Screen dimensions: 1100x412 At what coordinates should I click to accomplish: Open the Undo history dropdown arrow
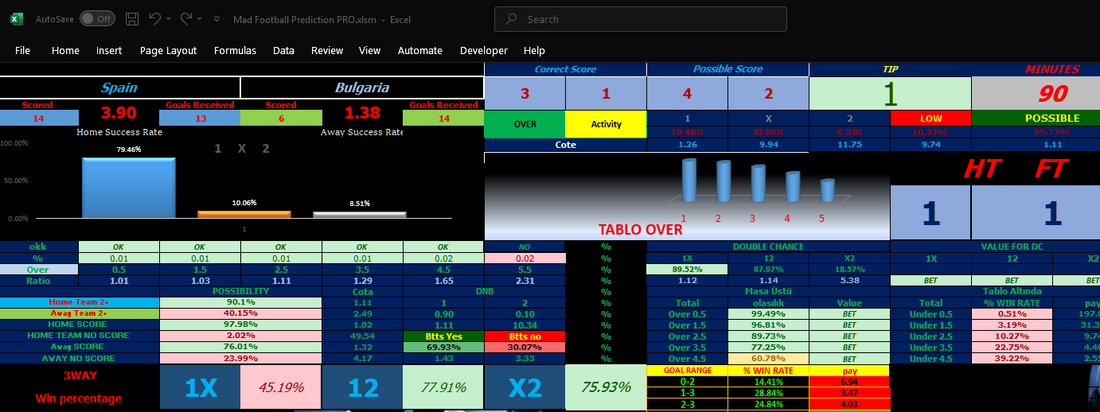[169, 19]
